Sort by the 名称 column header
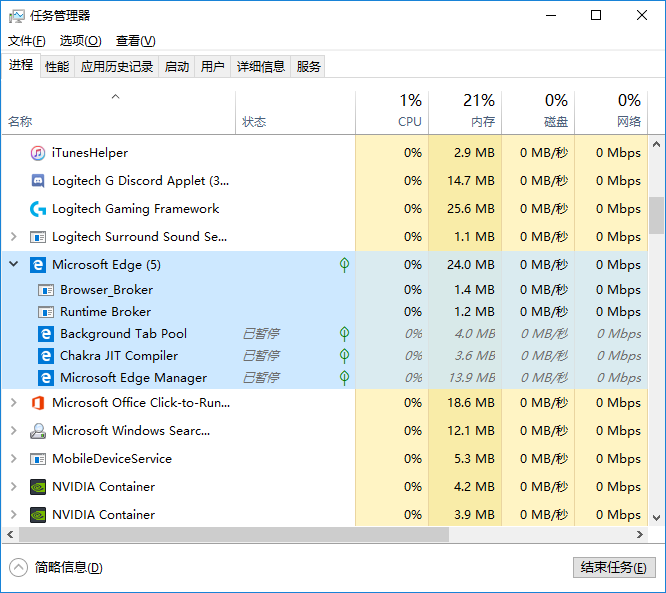 click(x=119, y=113)
